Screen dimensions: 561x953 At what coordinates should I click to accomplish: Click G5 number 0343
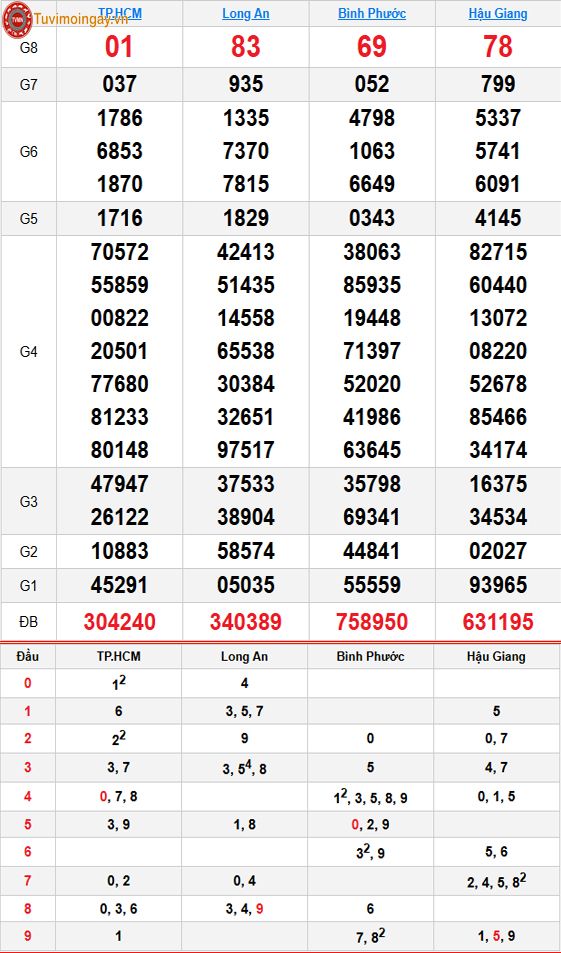pos(372,218)
